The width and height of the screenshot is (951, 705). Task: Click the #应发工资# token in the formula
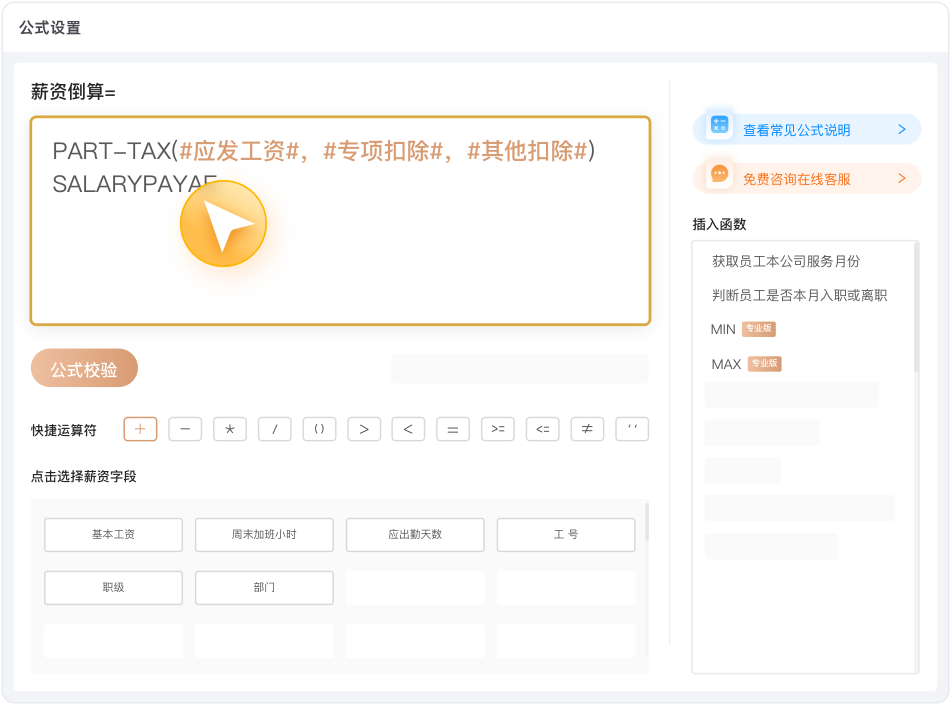240,151
